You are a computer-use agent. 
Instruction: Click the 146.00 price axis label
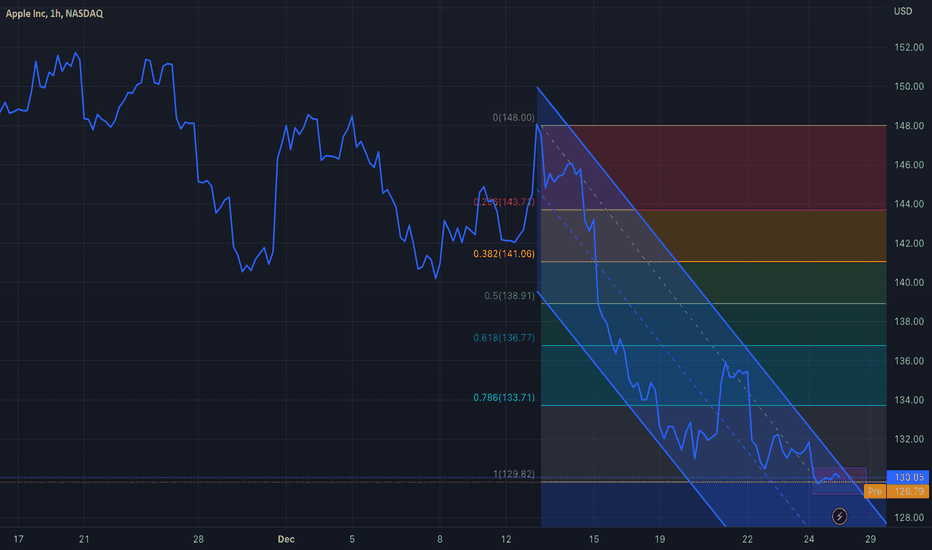pos(909,165)
